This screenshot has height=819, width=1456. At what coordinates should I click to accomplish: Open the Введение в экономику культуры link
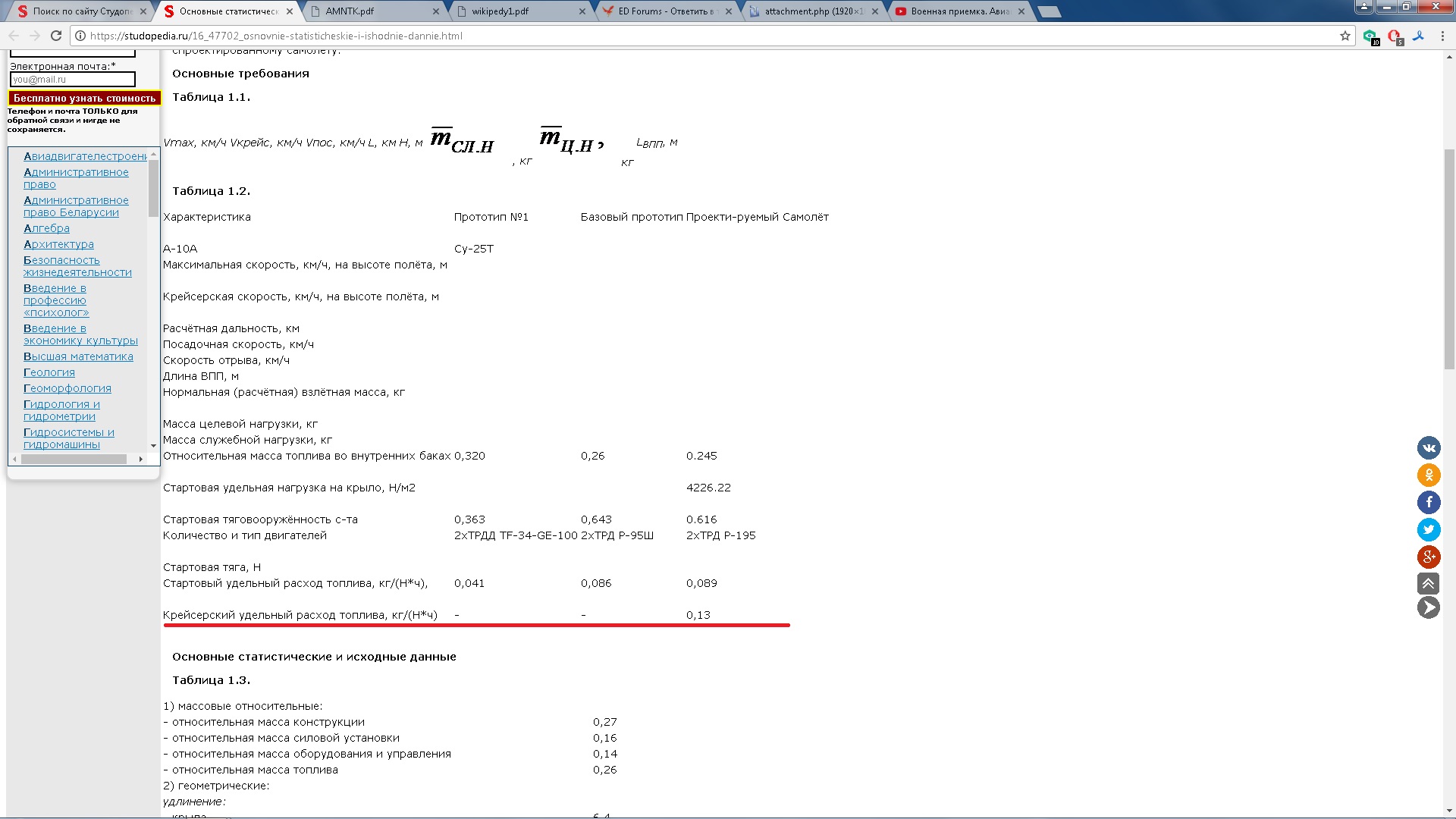(x=80, y=334)
